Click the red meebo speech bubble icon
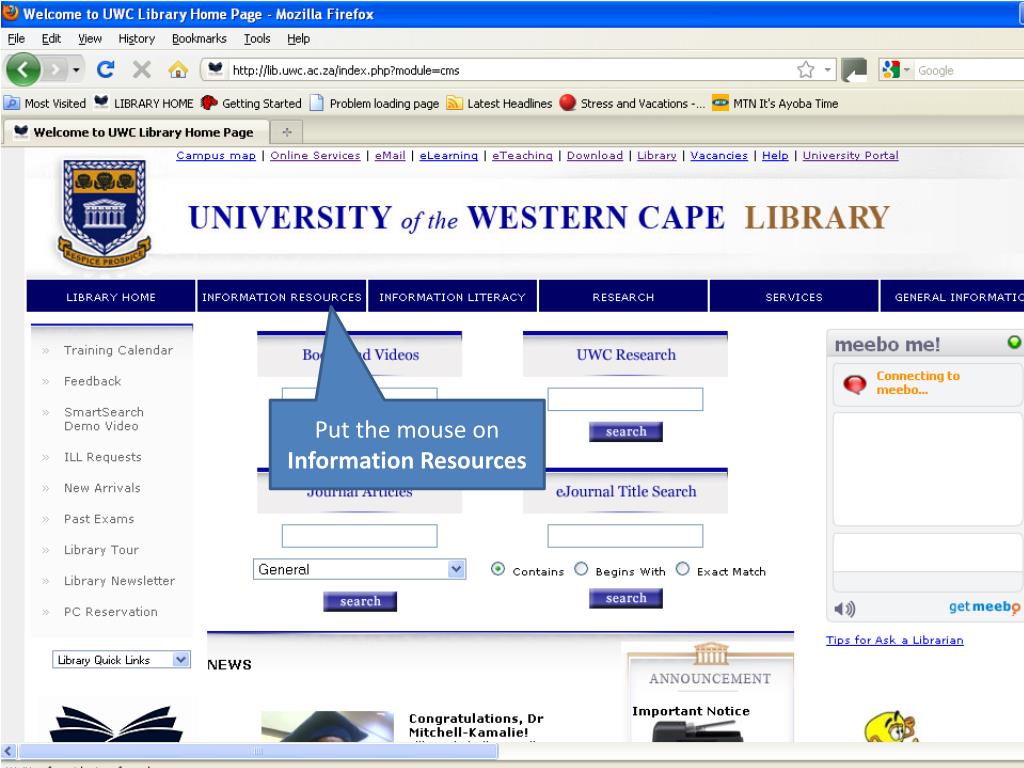Image resolution: width=1024 pixels, height=768 pixels. (x=854, y=383)
